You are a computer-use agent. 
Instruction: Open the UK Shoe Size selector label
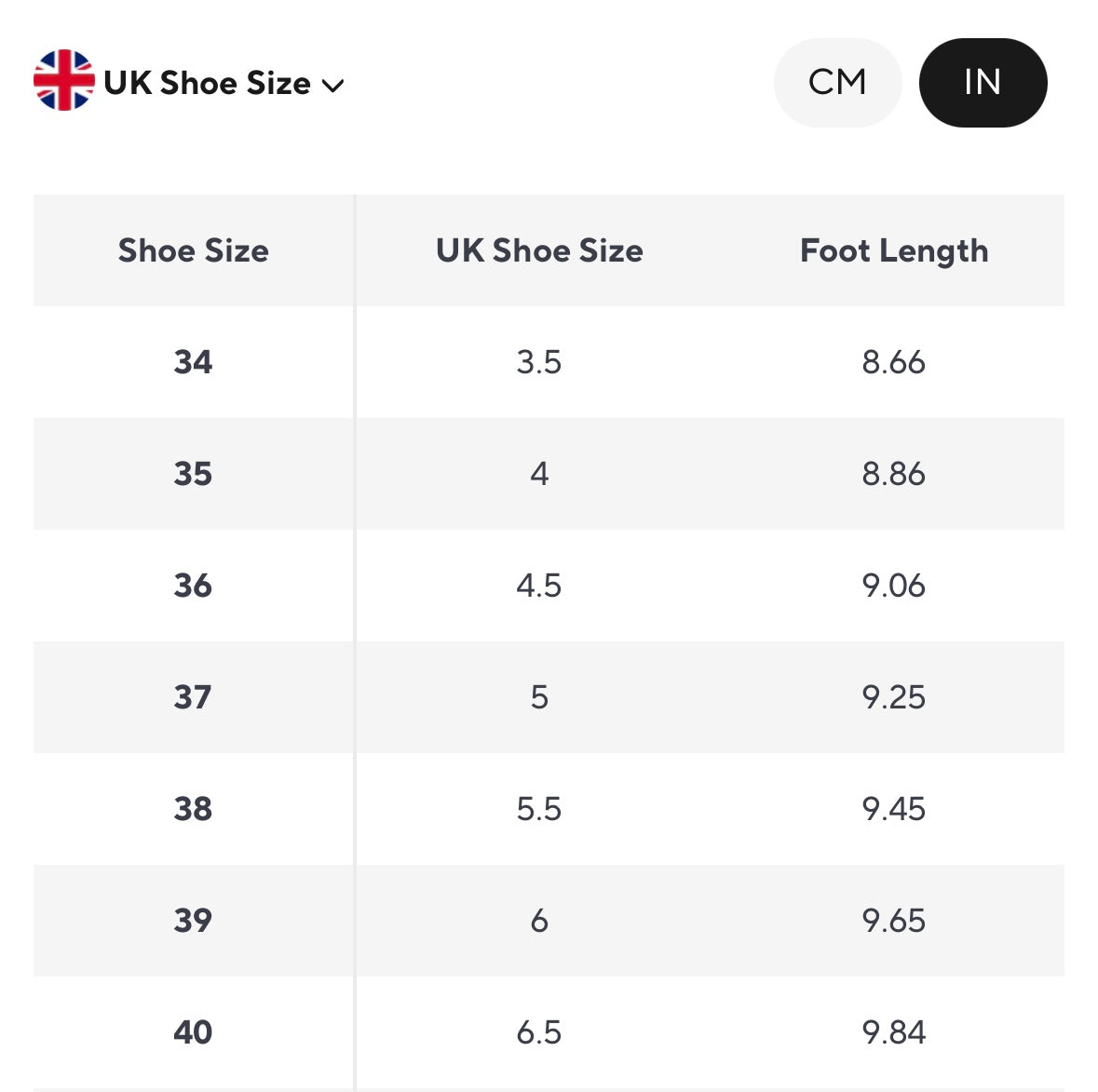click(207, 83)
